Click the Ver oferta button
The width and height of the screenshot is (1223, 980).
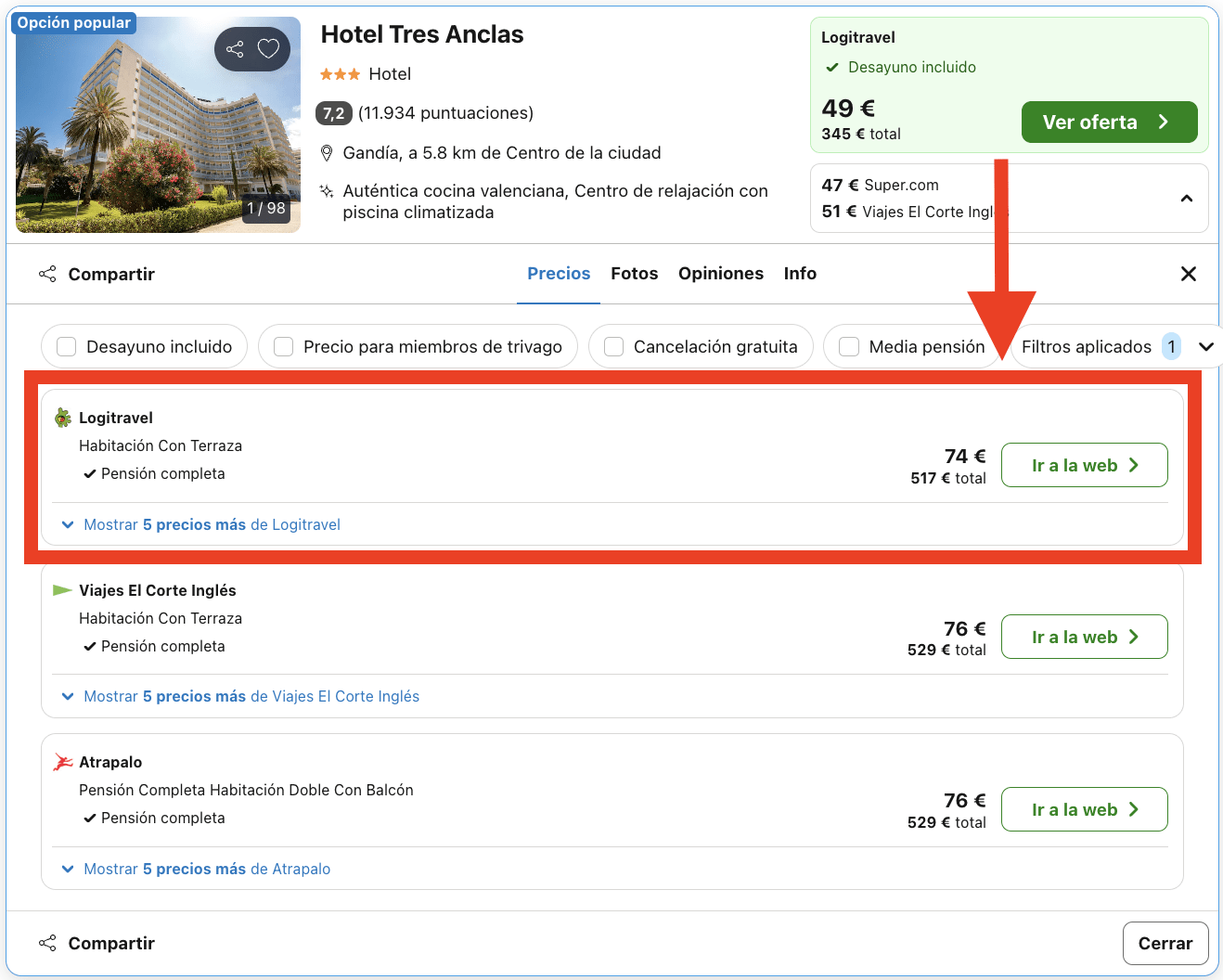click(x=1110, y=122)
